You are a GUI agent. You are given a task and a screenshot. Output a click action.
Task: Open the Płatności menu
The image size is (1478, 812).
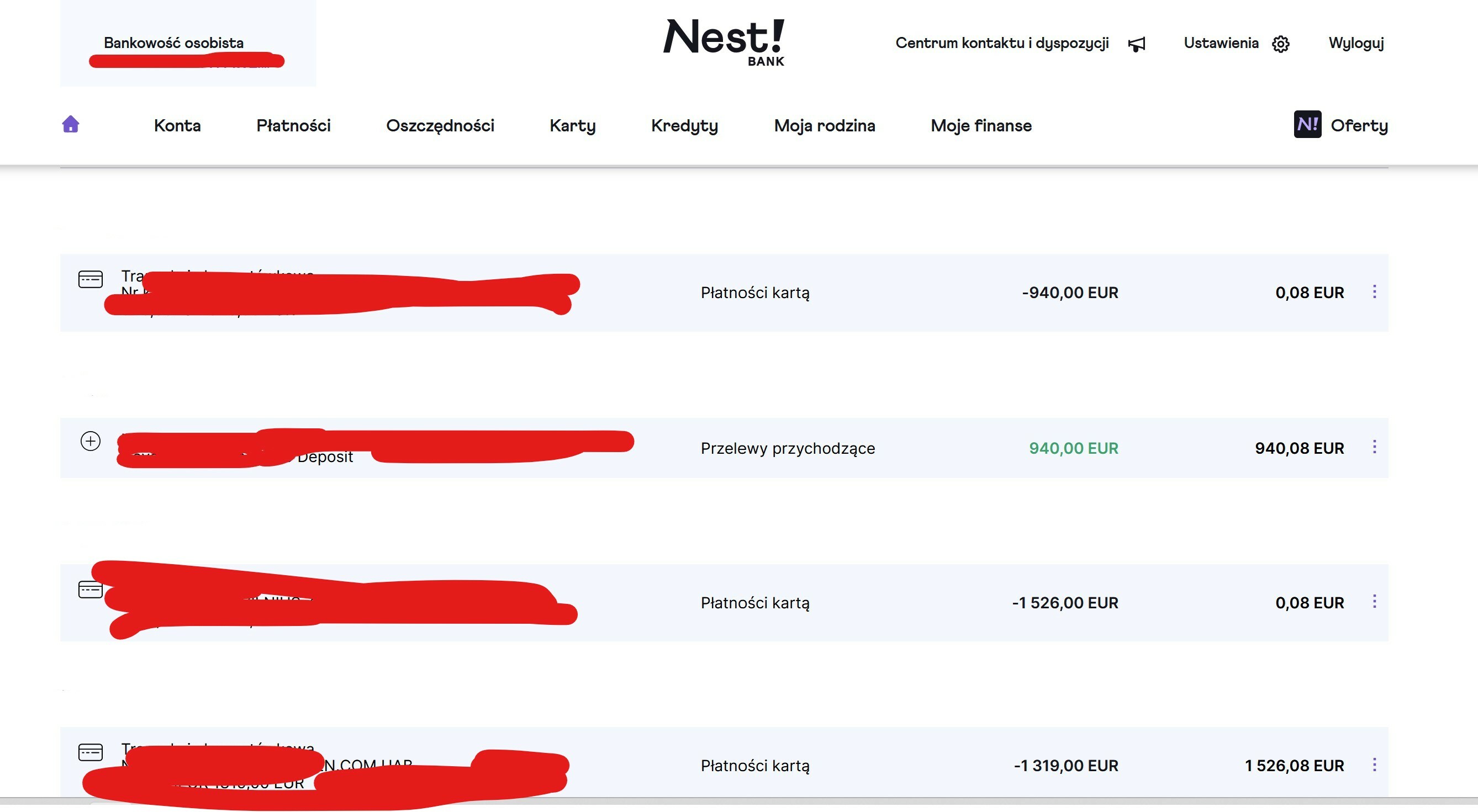(x=293, y=126)
